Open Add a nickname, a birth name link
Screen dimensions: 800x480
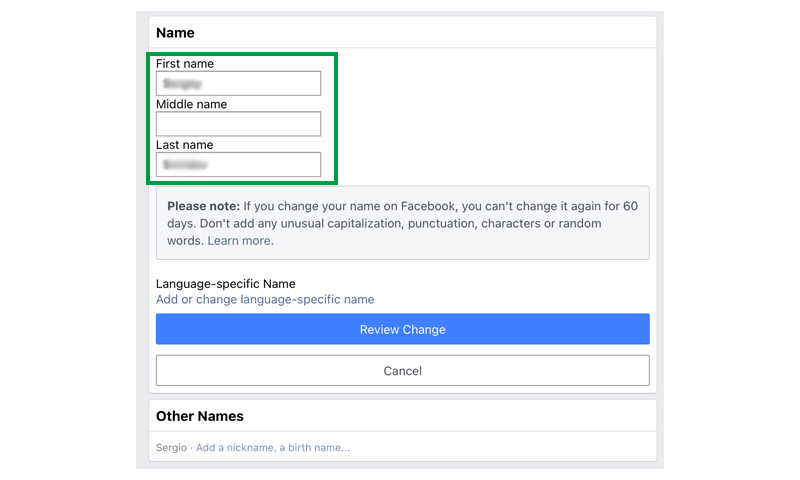click(273, 447)
